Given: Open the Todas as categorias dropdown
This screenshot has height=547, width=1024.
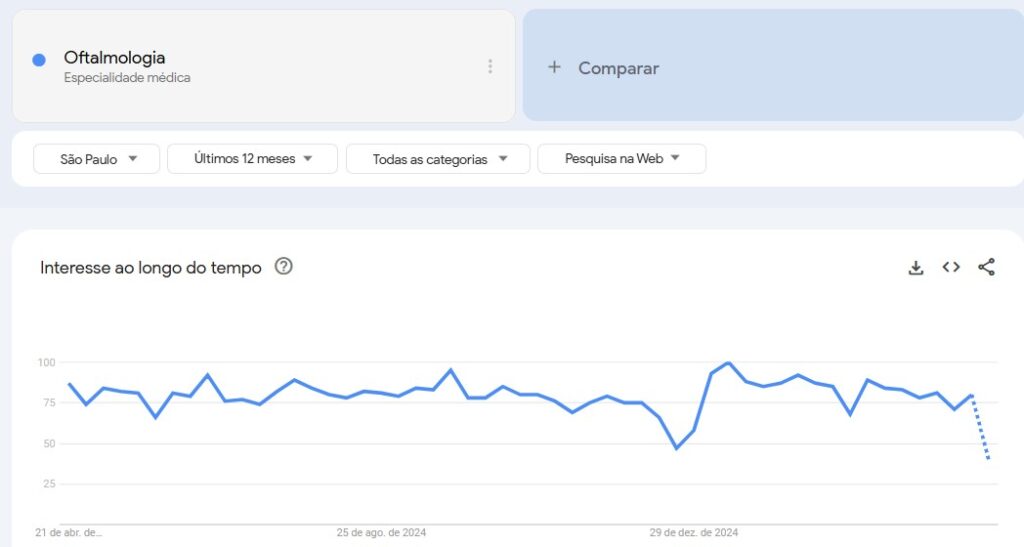Looking at the screenshot, I should pos(438,159).
